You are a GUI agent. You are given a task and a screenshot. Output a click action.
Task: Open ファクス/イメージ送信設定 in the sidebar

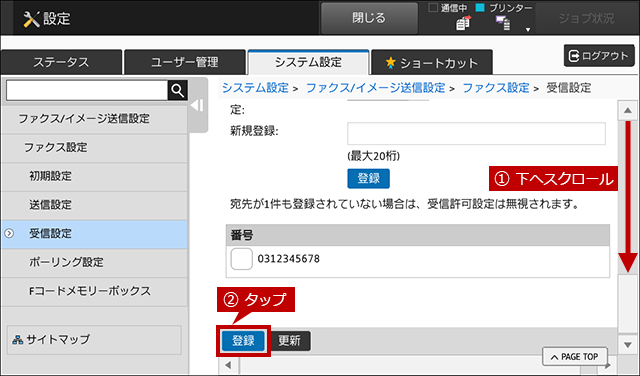pos(94,119)
